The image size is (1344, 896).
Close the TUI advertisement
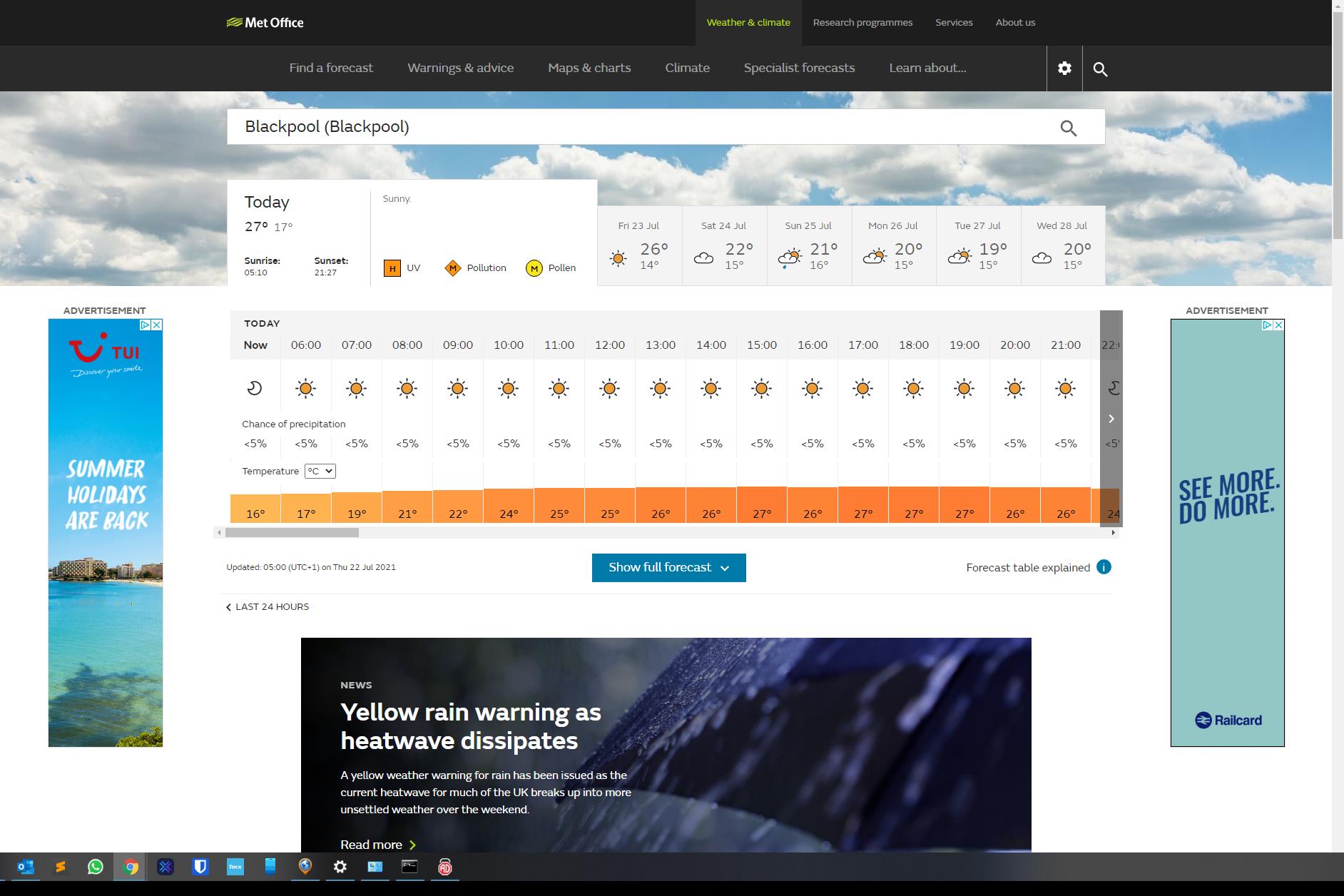click(x=157, y=325)
